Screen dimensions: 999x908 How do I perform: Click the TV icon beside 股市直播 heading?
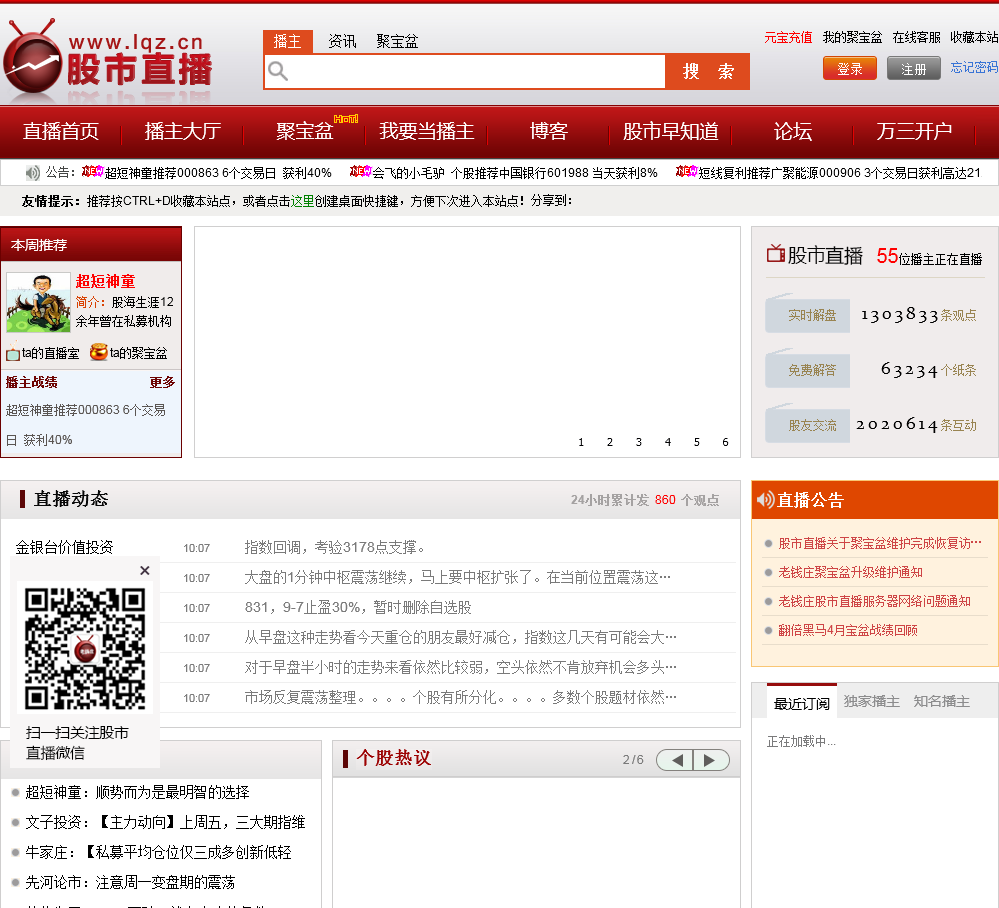(x=775, y=254)
